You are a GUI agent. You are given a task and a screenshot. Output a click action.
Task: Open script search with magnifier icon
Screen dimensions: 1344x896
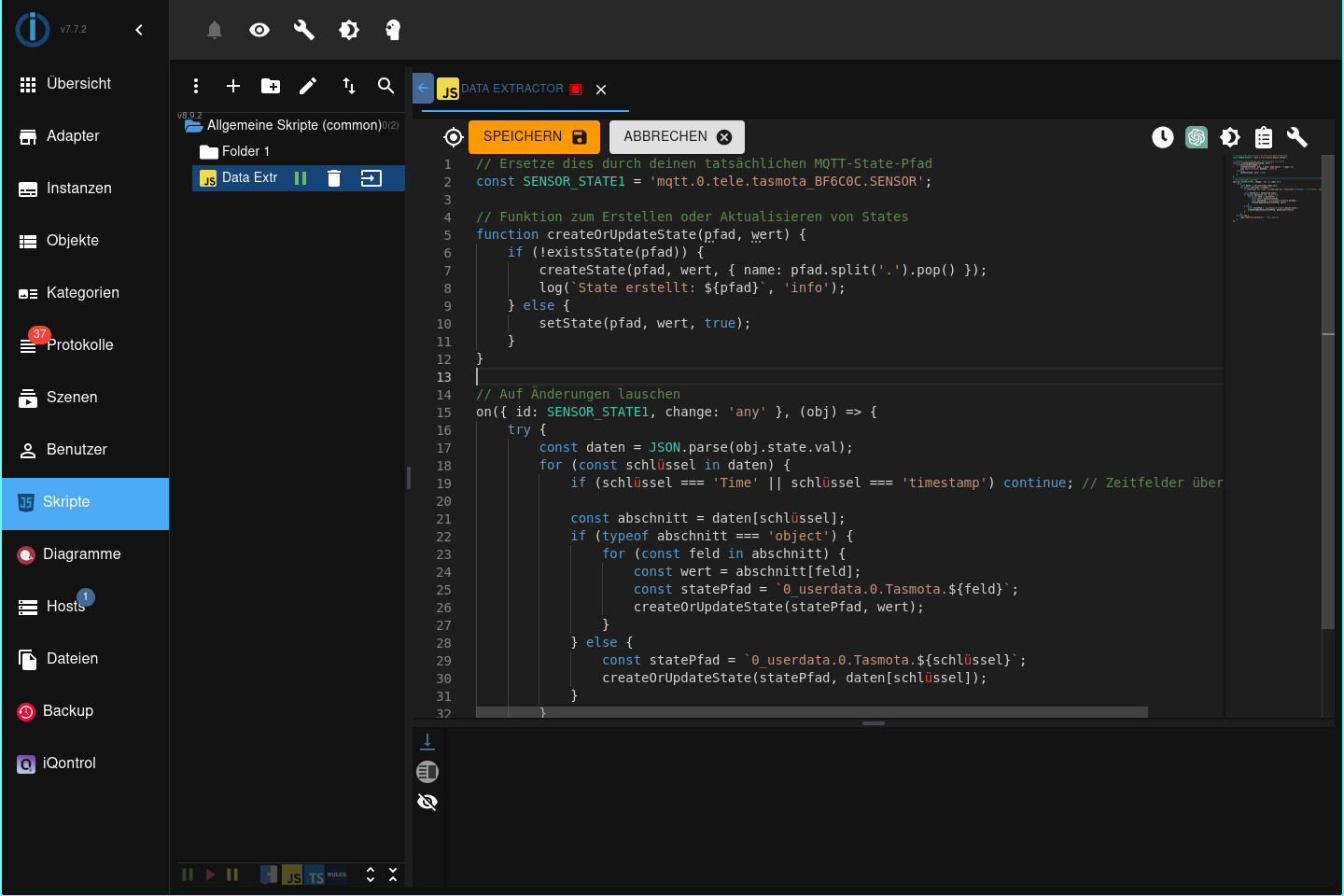point(385,86)
